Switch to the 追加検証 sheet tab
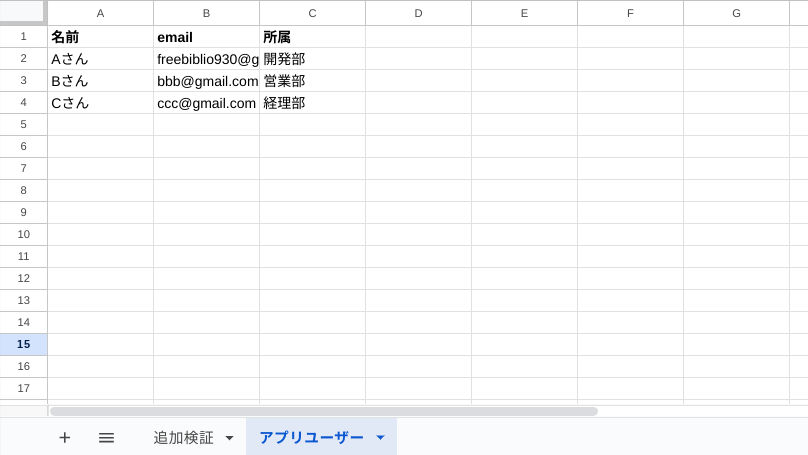Viewport: 808px width, 455px height. (x=183, y=437)
